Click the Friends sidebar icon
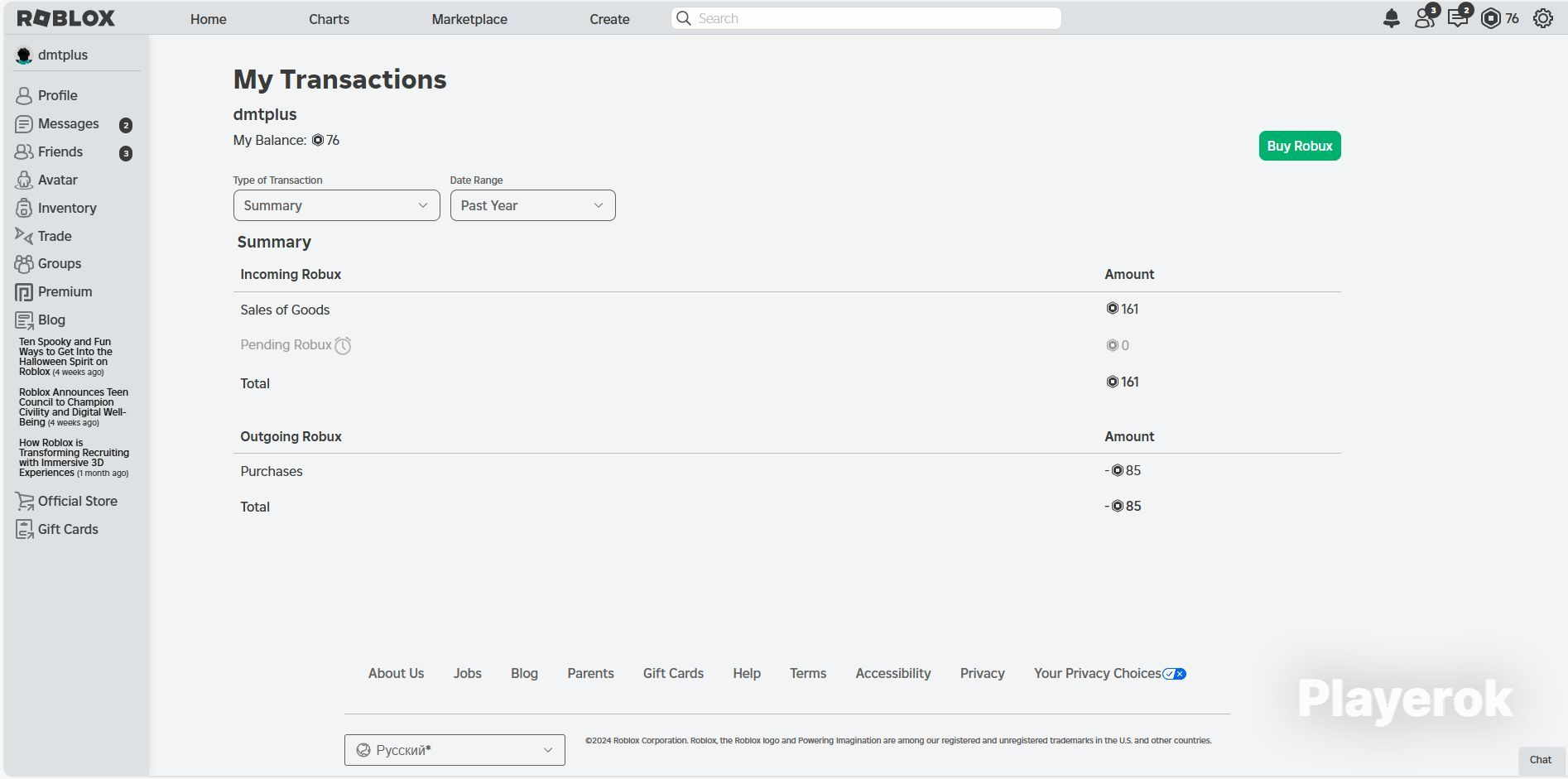1568x779 pixels. tap(24, 152)
